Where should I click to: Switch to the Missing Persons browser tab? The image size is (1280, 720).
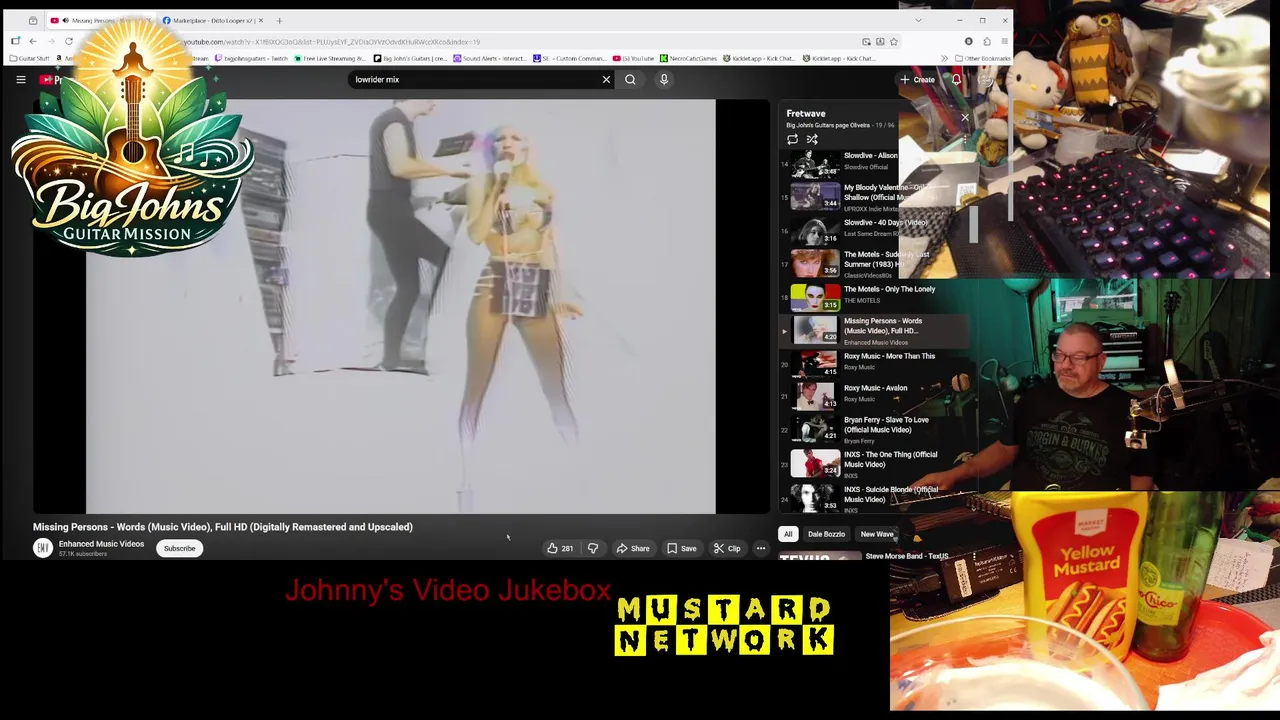[100, 20]
